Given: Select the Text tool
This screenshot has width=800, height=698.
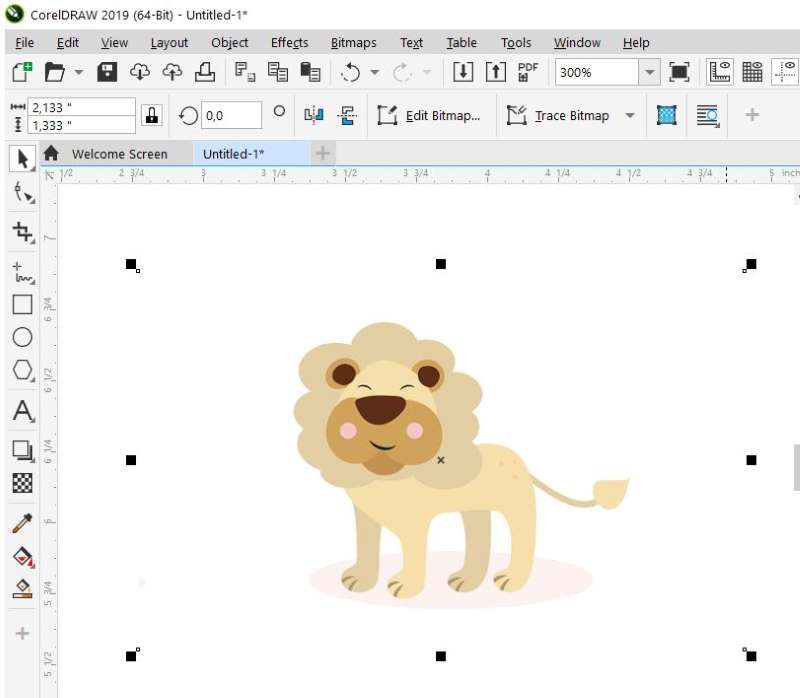Looking at the screenshot, I should [23, 410].
